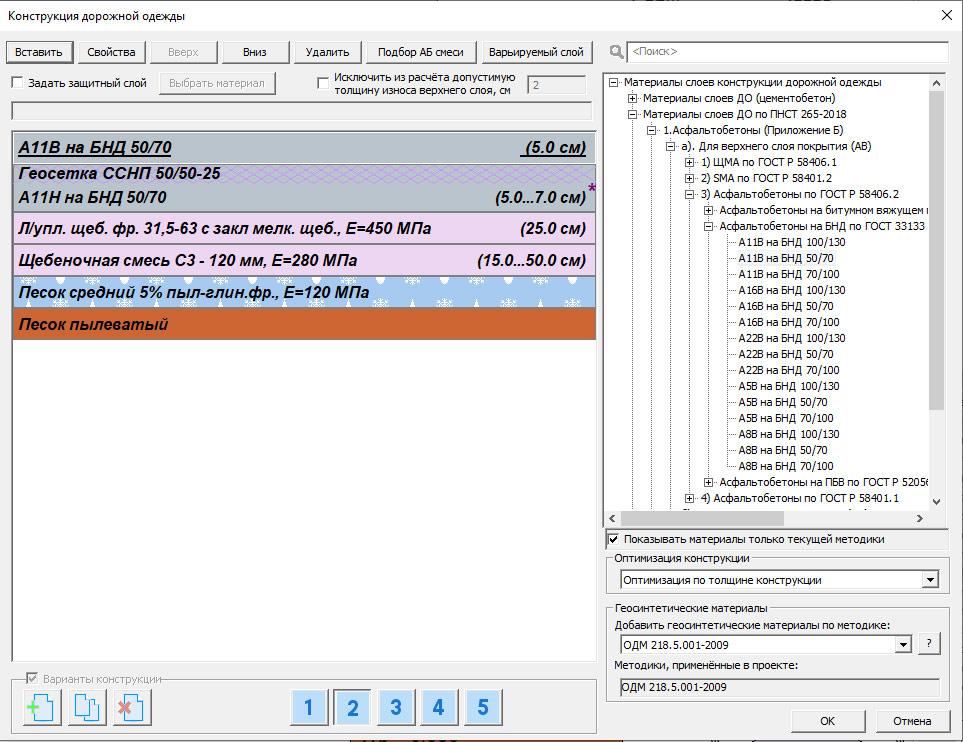Click the copy construction variant icon
Screen dimensions: 963x742
click(87, 707)
